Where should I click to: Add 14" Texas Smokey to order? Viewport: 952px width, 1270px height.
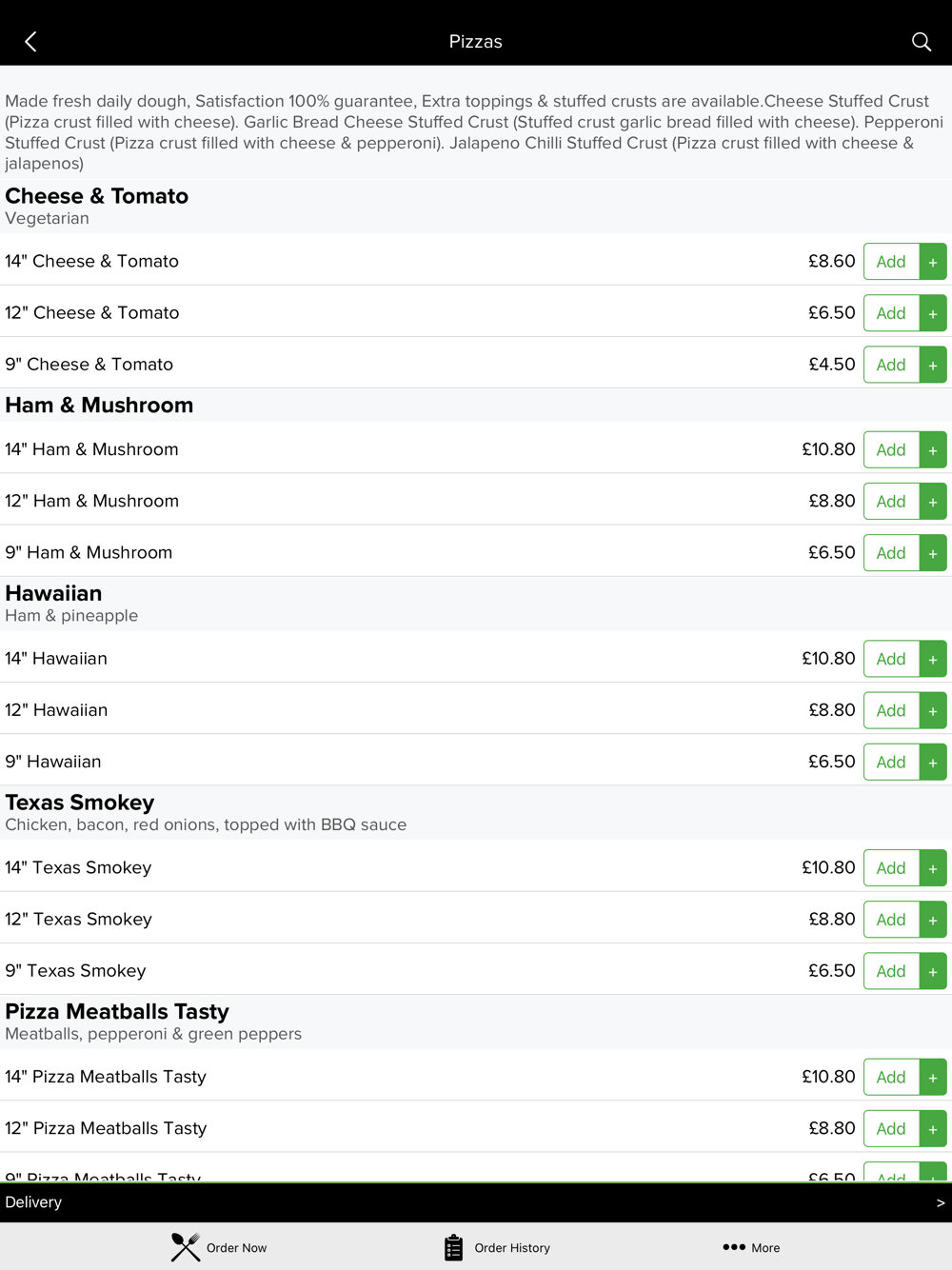coord(891,868)
